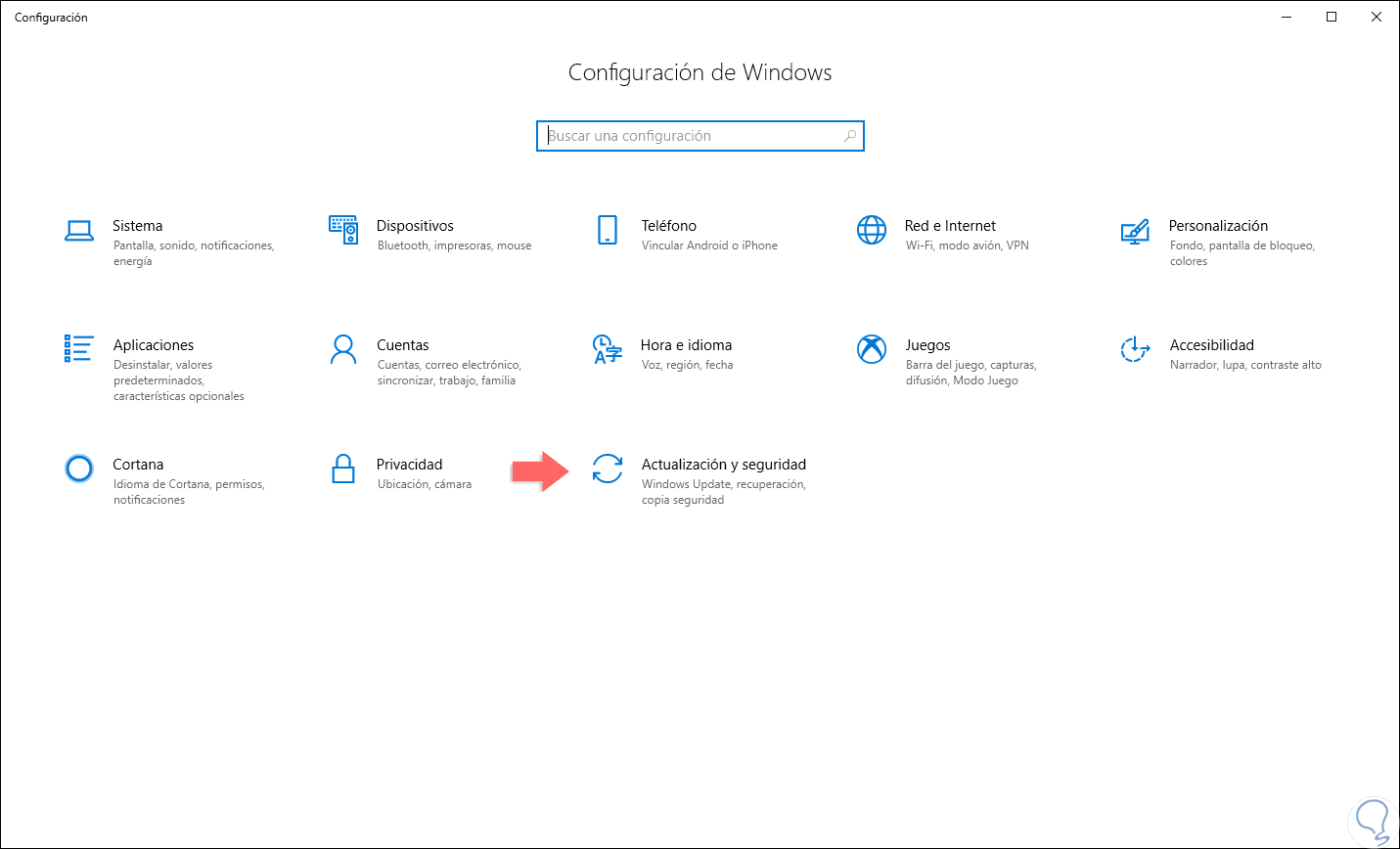Click 'Vincular Android o iPhone' description

tap(709, 246)
